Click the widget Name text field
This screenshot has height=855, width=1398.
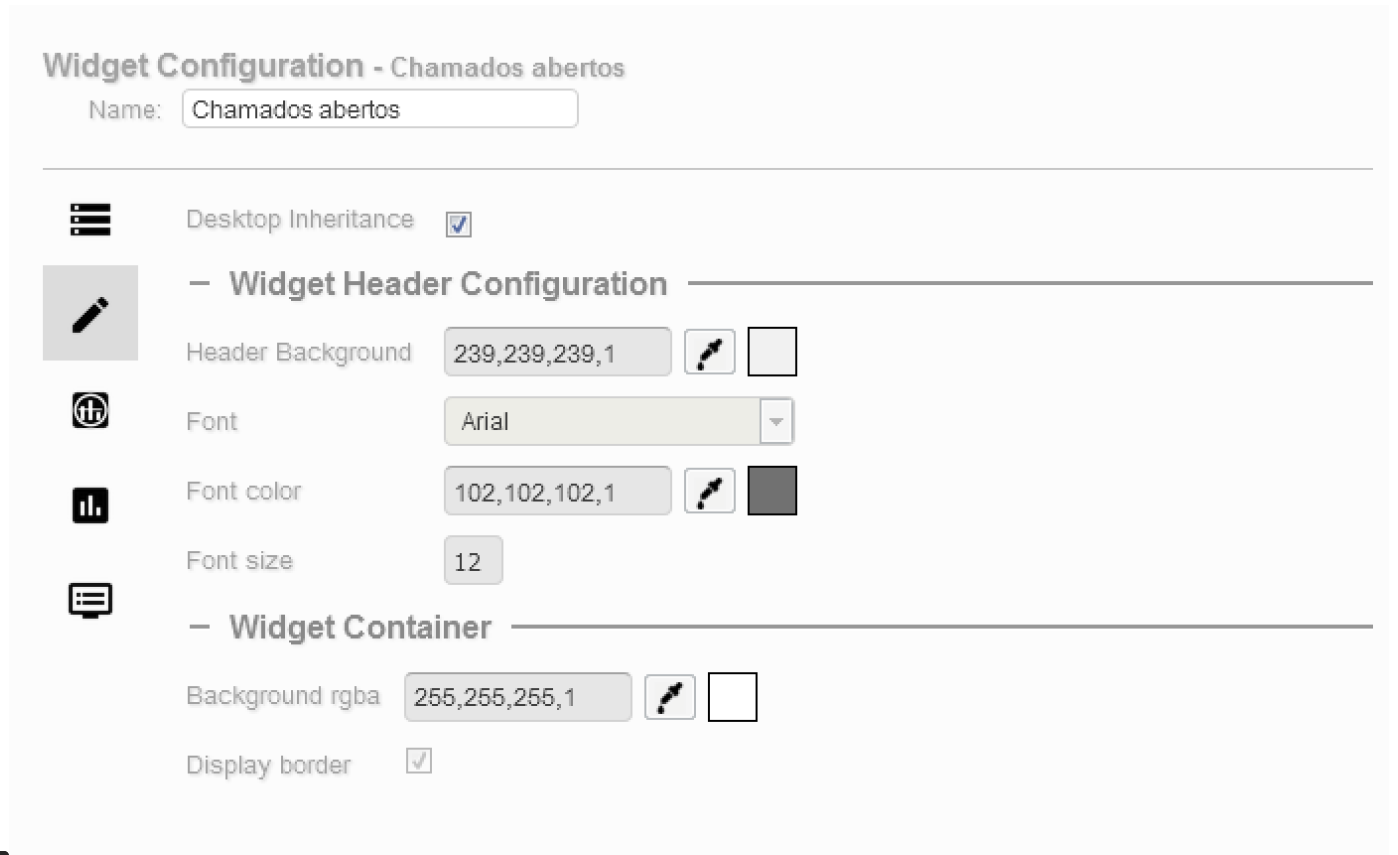(x=379, y=109)
